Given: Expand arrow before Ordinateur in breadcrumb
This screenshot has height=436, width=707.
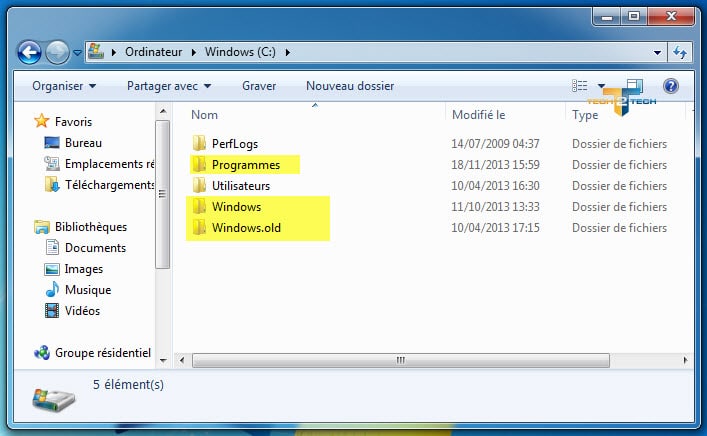Looking at the screenshot, I should pos(114,52).
